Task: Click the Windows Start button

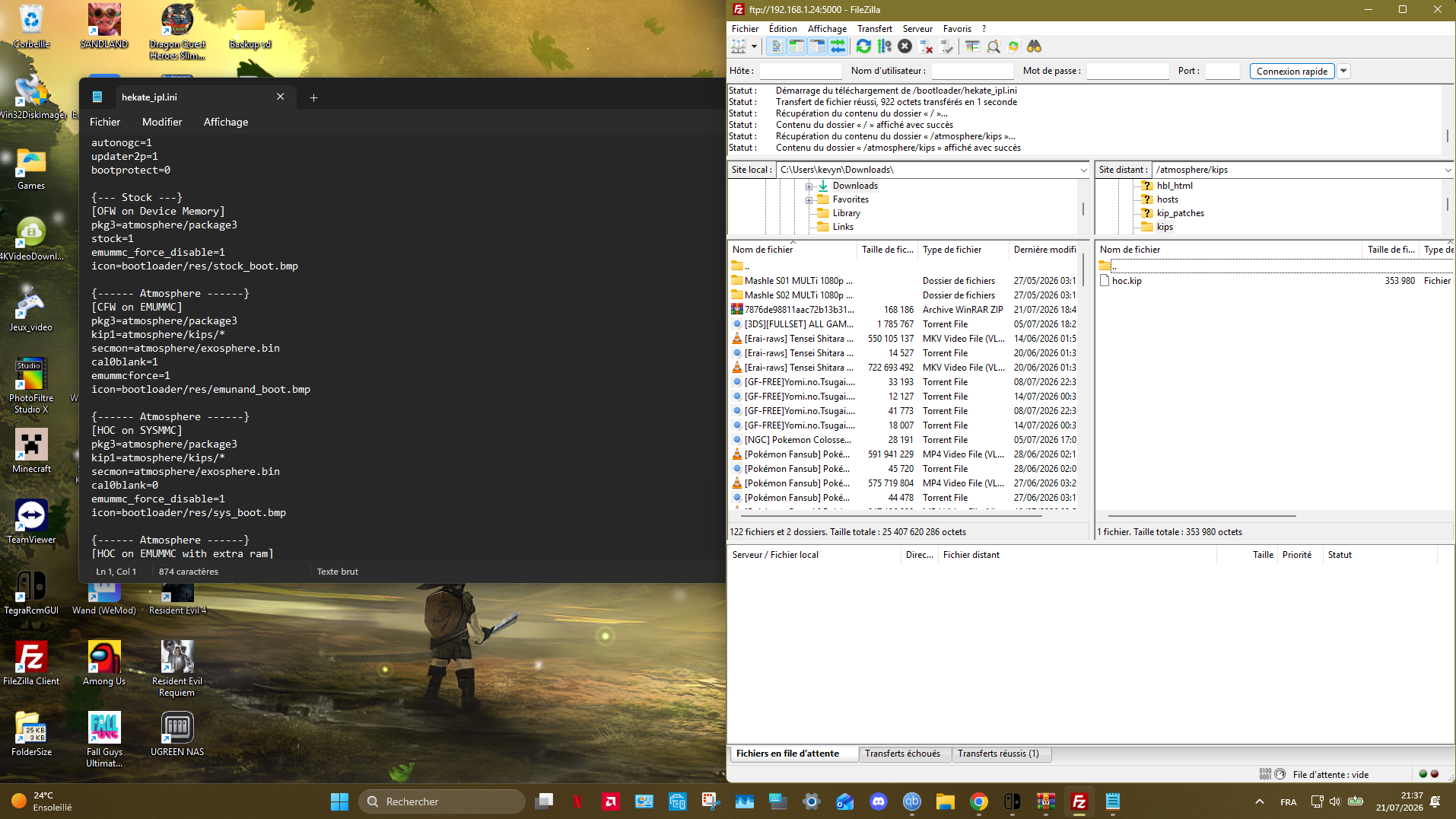Action: point(339,801)
